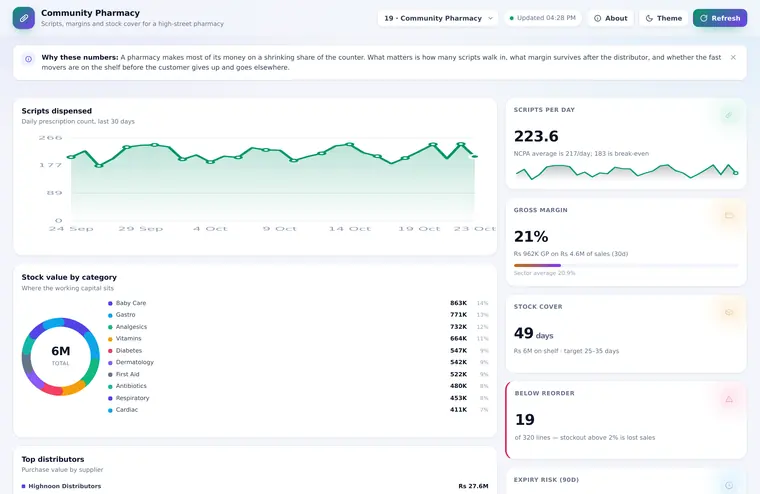Click the 21% gross margin value
The image size is (760, 494).
point(531,237)
